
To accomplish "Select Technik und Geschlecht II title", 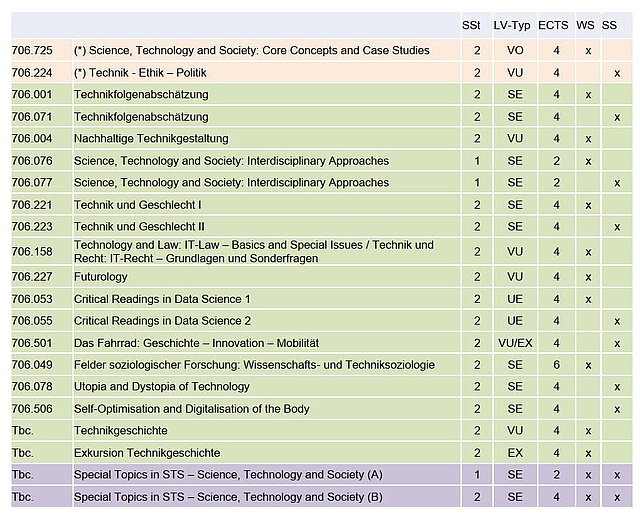I will [139, 226].
